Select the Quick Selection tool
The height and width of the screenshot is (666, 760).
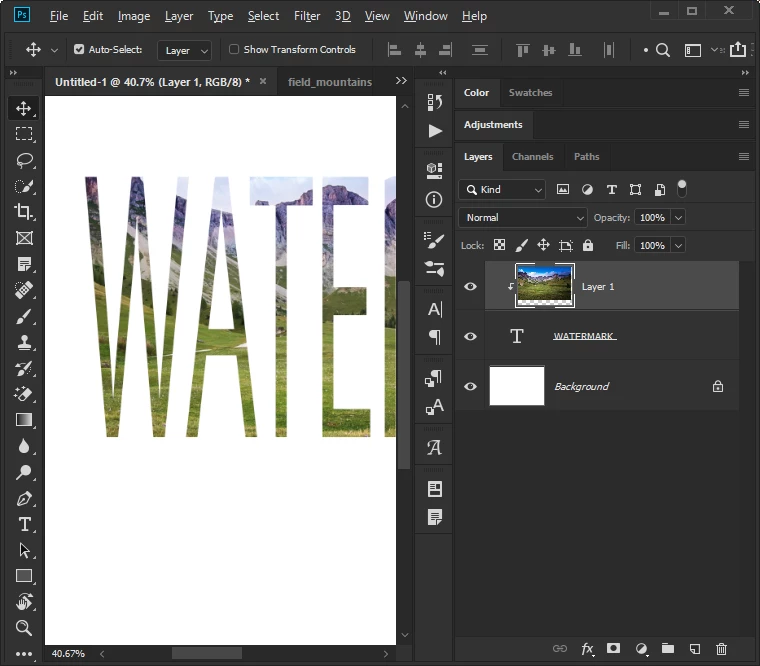tap(23, 186)
